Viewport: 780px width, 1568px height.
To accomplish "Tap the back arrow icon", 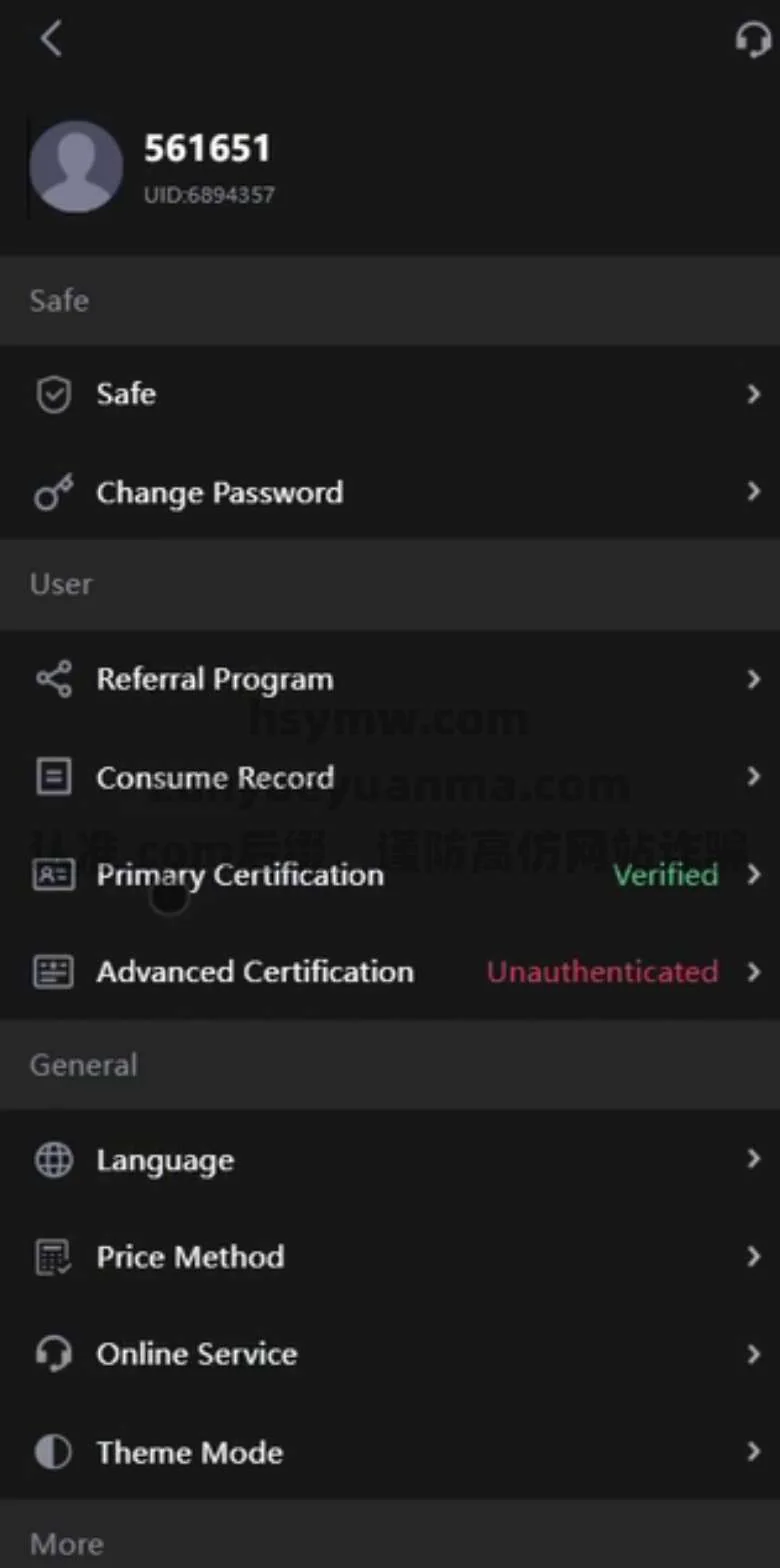I will pos(51,39).
